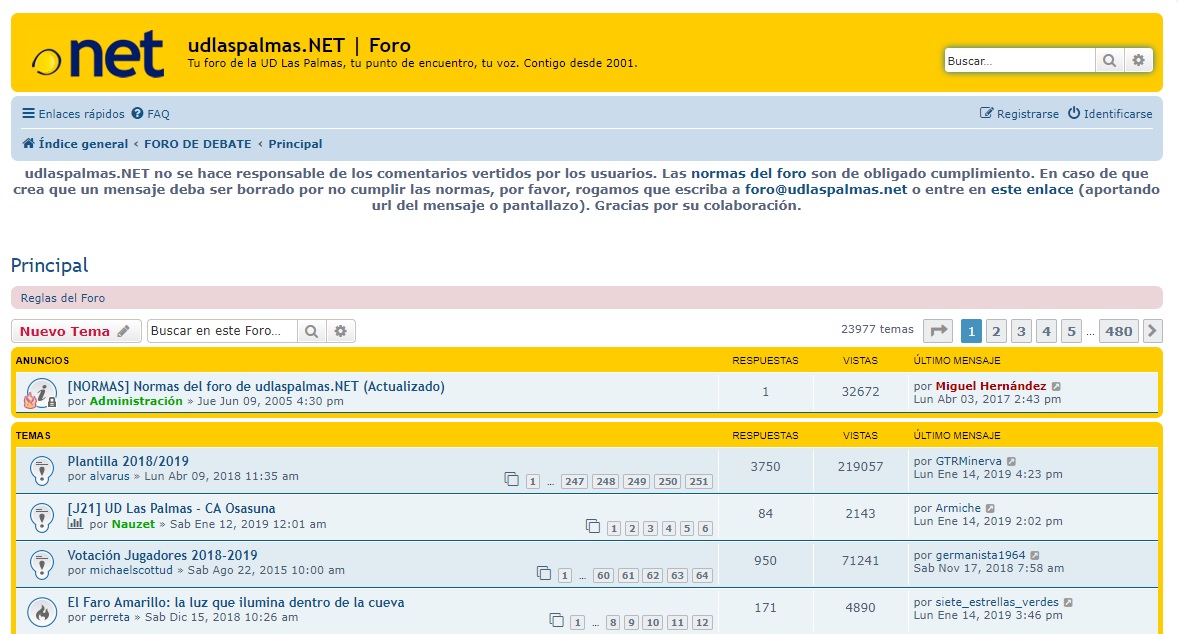Open the Enlaces rápidos dropdown menu
Viewport: 1178px width, 634px height.
74,113
